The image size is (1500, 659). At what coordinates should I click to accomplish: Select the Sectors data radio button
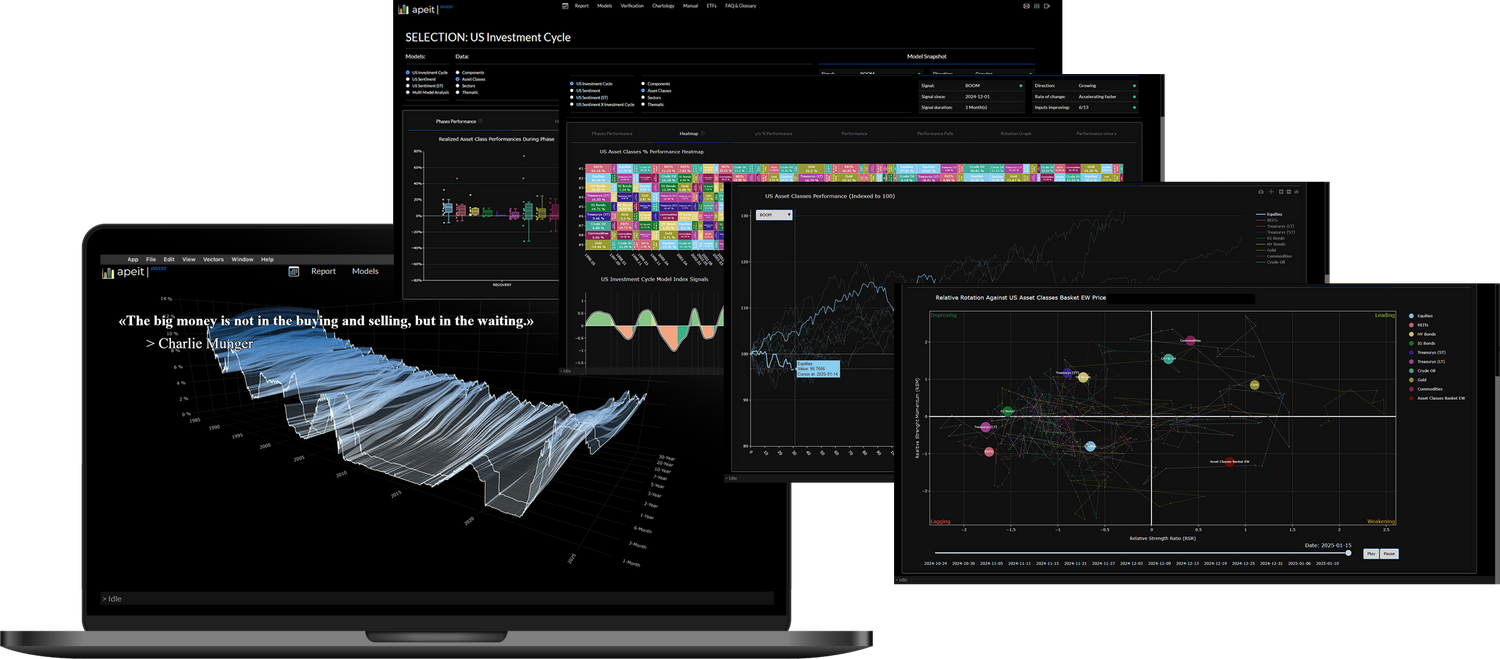click(642, 97)
